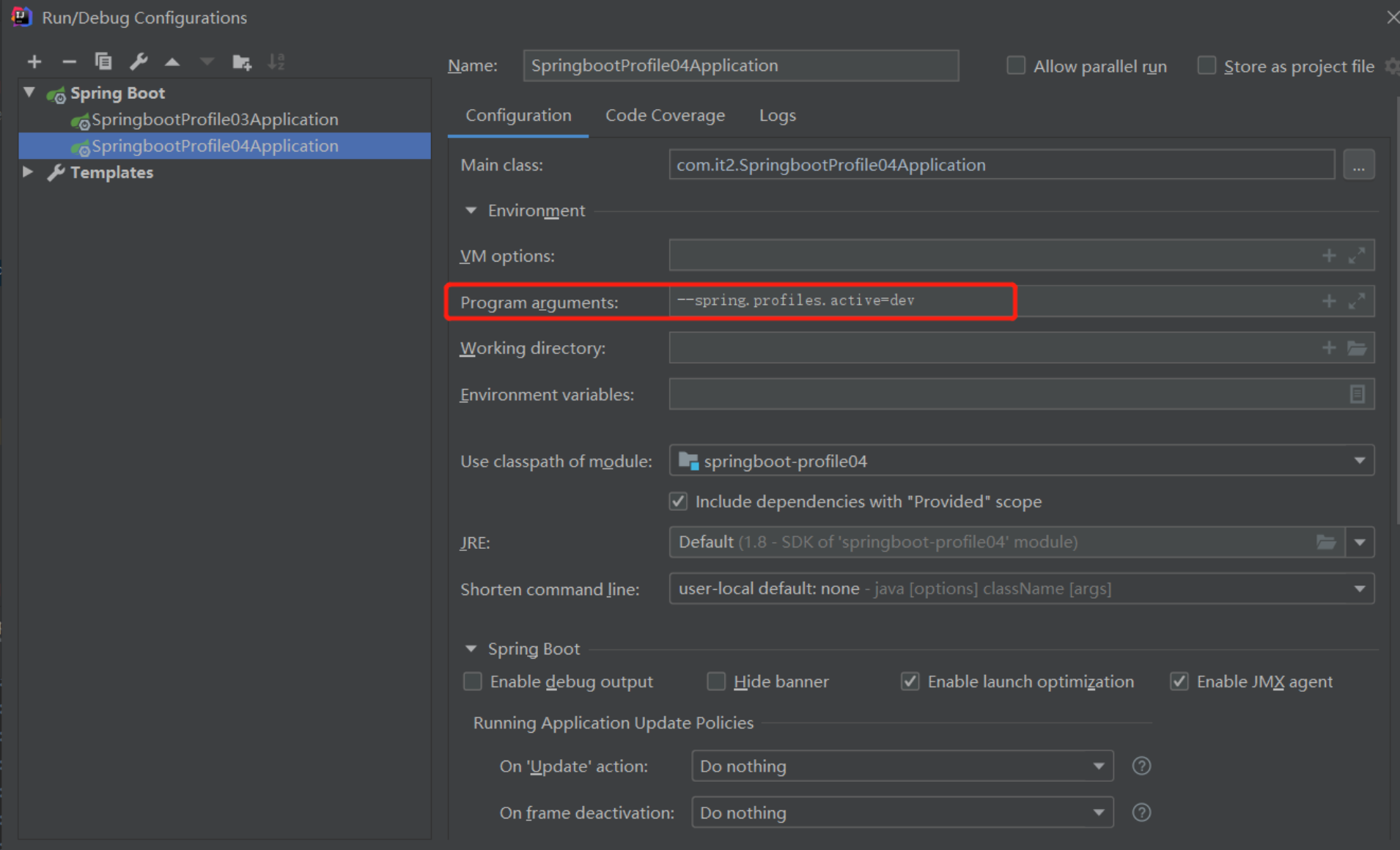
Task: Close the Run/Debug Configurations dialog
Action: point(1392,17)
